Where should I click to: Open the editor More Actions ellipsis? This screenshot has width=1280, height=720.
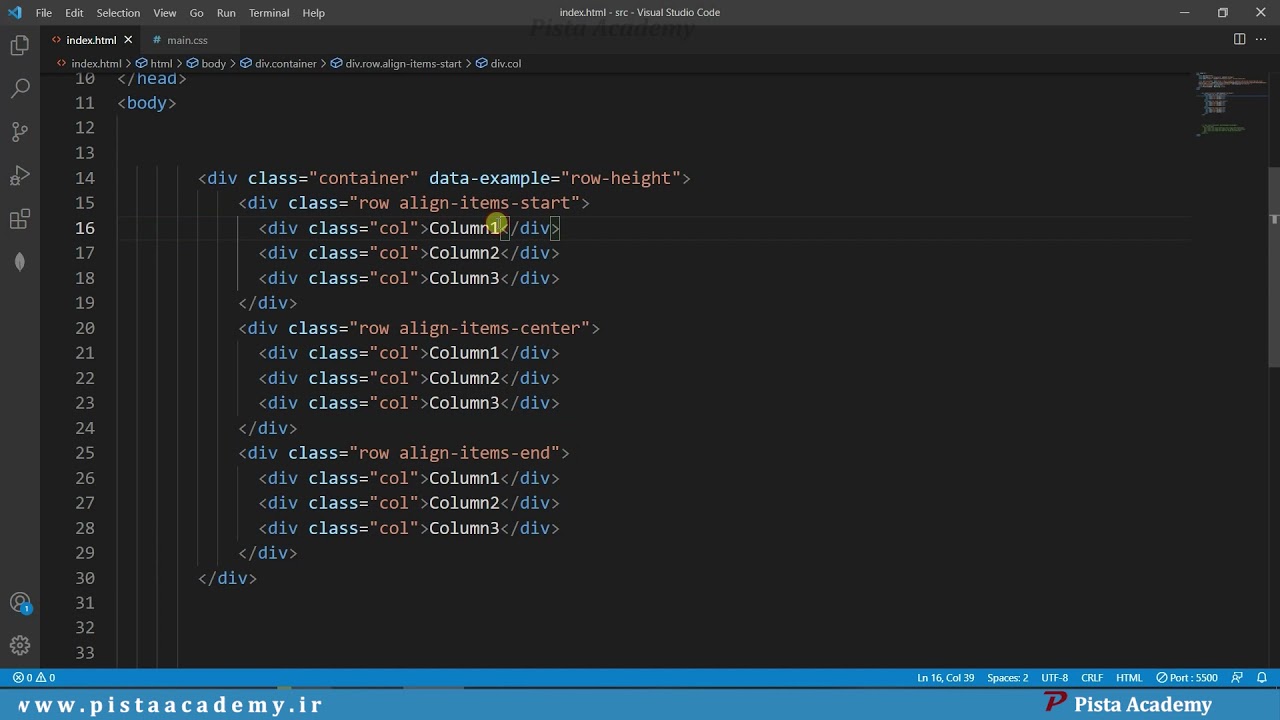click(x=1261, y=39)
